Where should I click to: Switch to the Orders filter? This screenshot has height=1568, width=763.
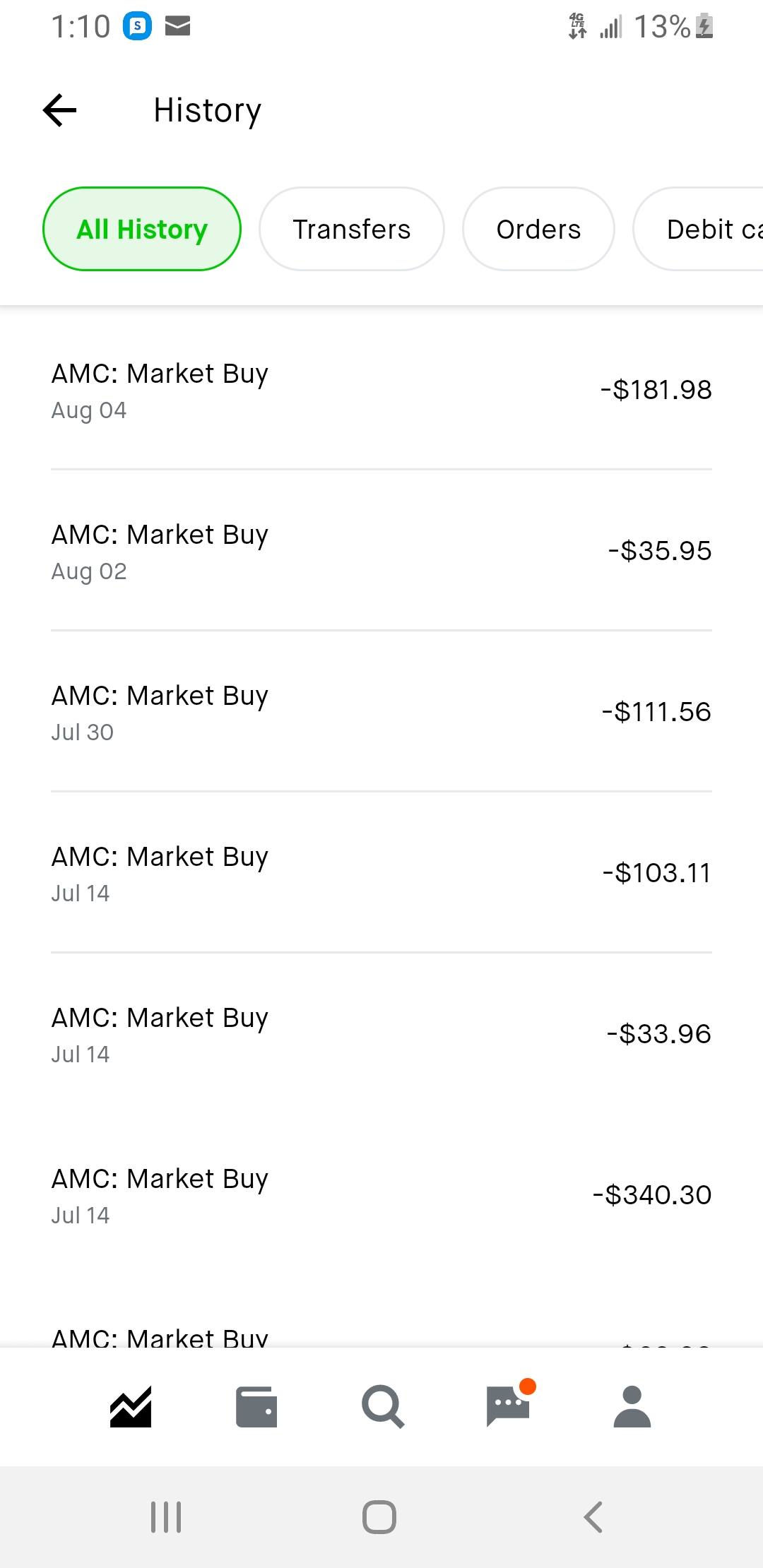pyautogui.click(x=538, y=229)
